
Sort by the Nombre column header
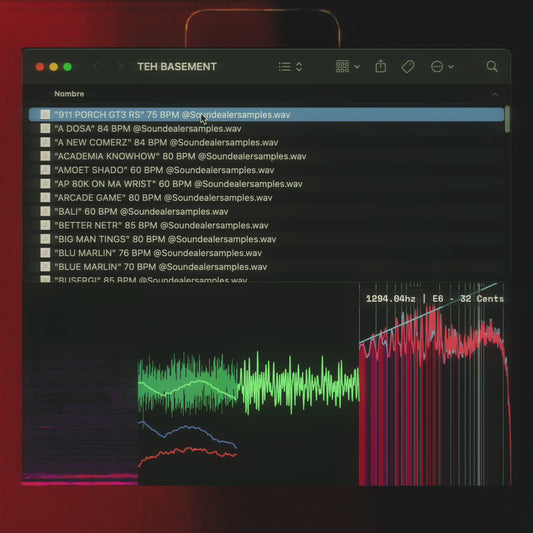tap(69, 94)
